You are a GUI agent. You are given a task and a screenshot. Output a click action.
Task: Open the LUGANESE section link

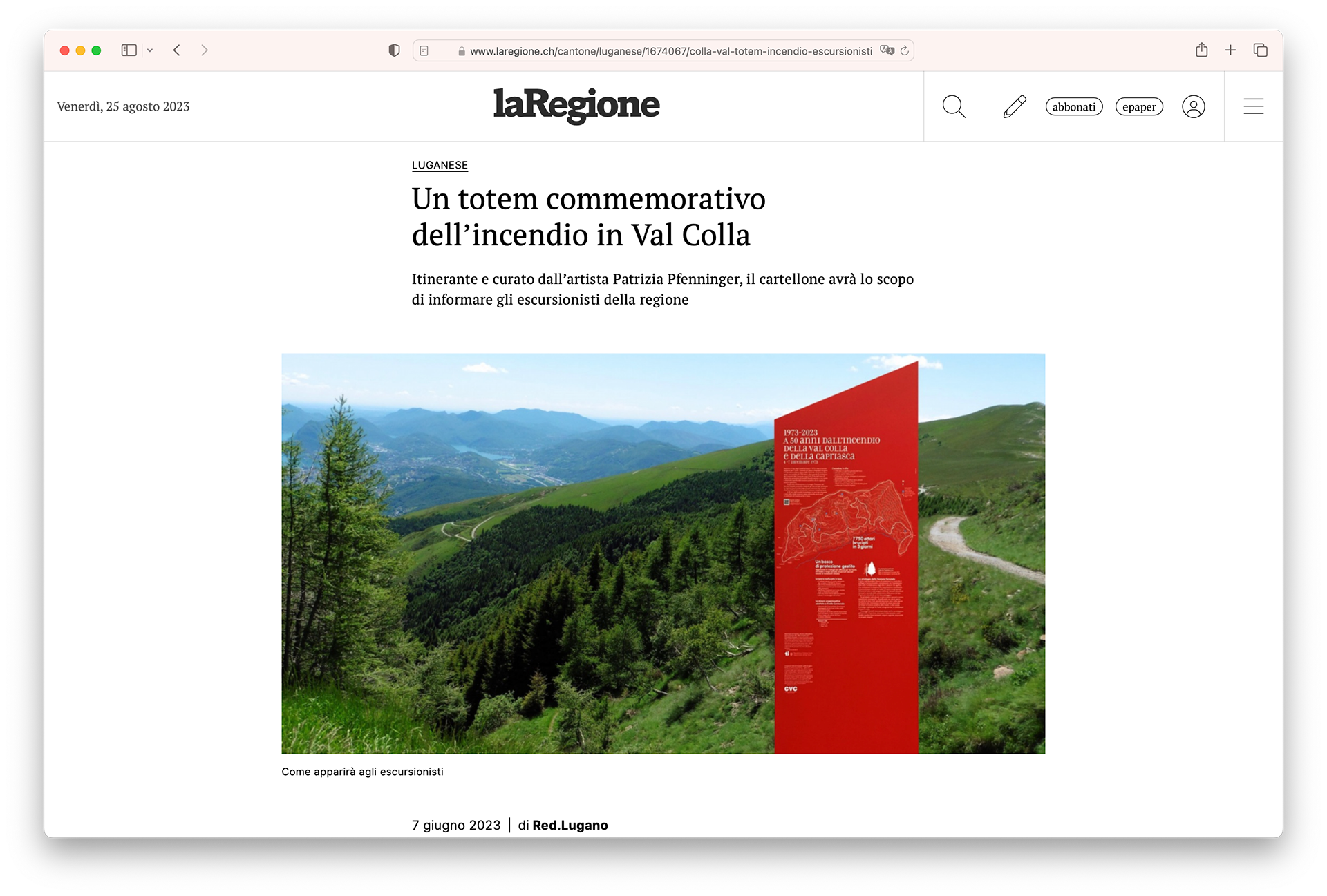(440, 165)
